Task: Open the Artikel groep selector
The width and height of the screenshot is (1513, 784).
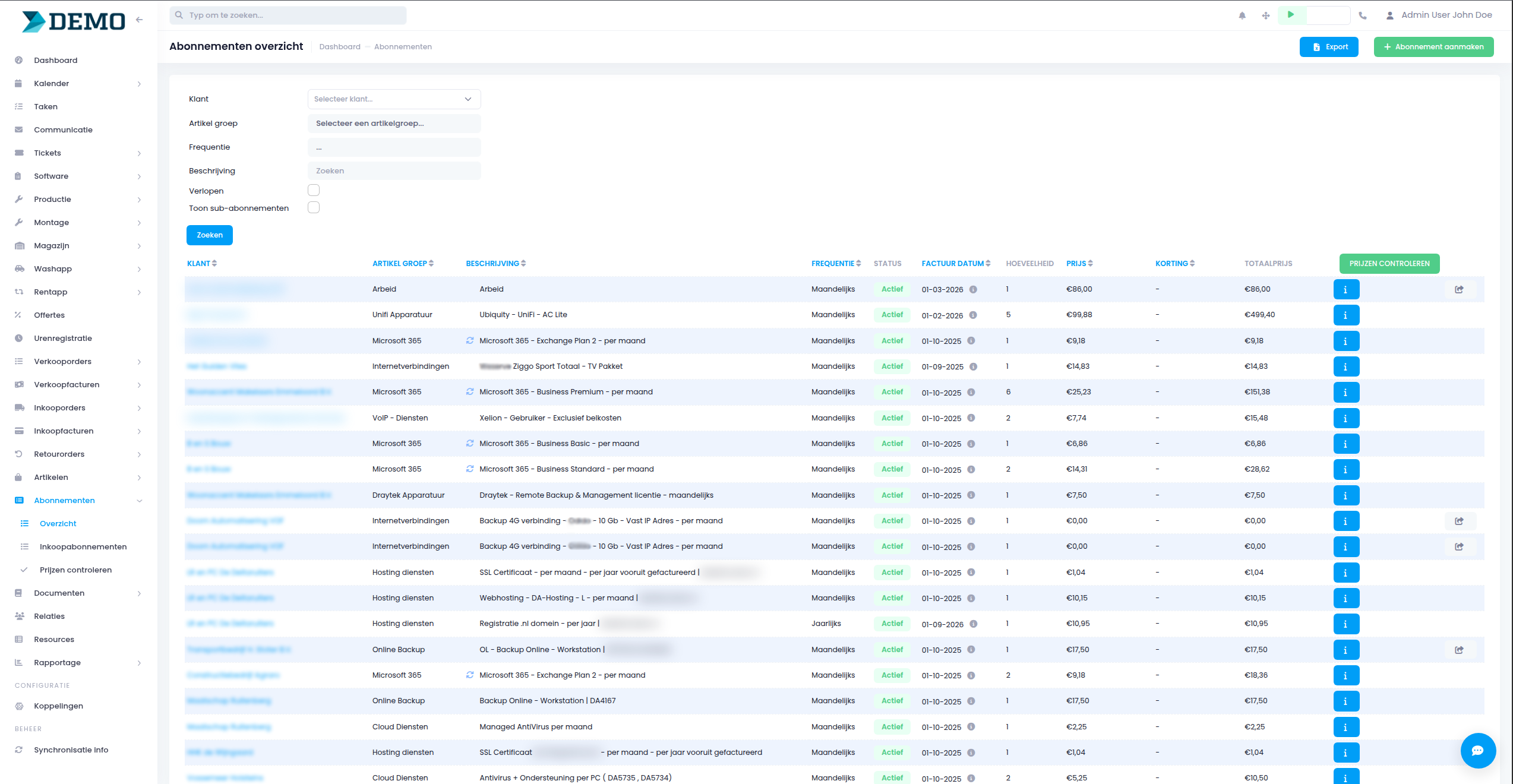Action: tap(394, 124)
